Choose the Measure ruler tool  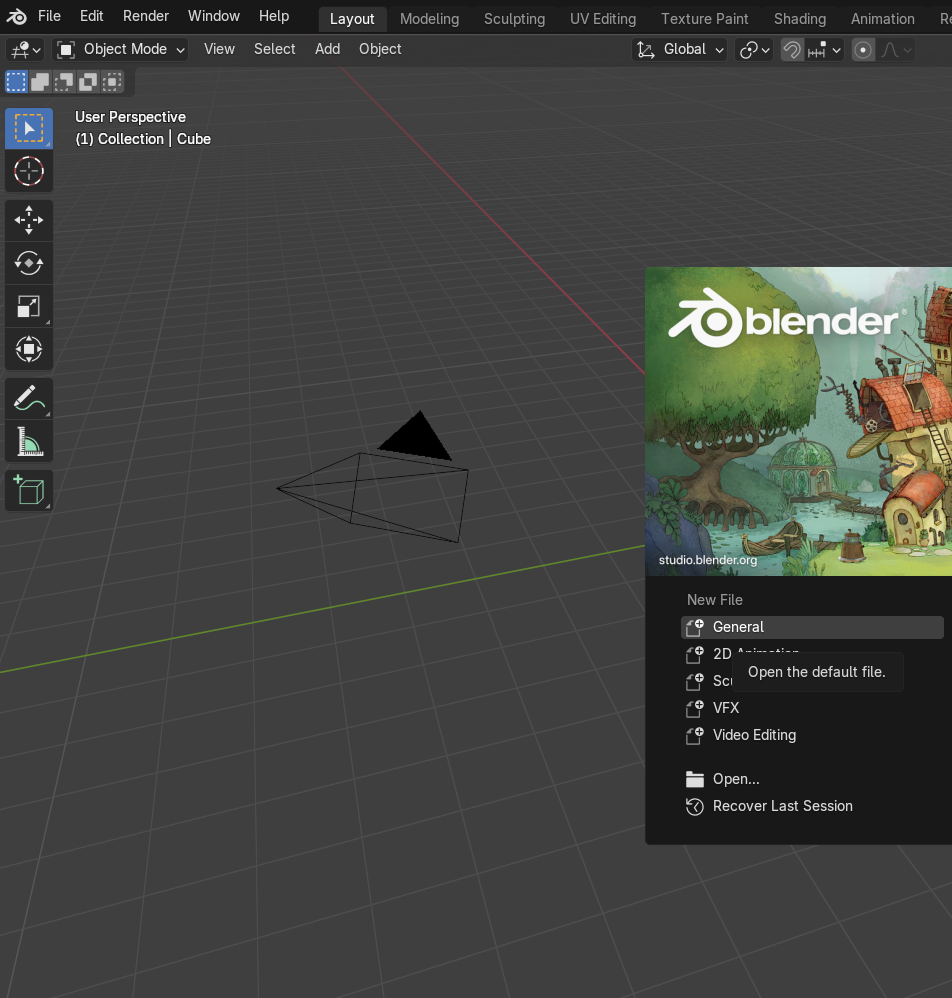[x=29, y=441]
